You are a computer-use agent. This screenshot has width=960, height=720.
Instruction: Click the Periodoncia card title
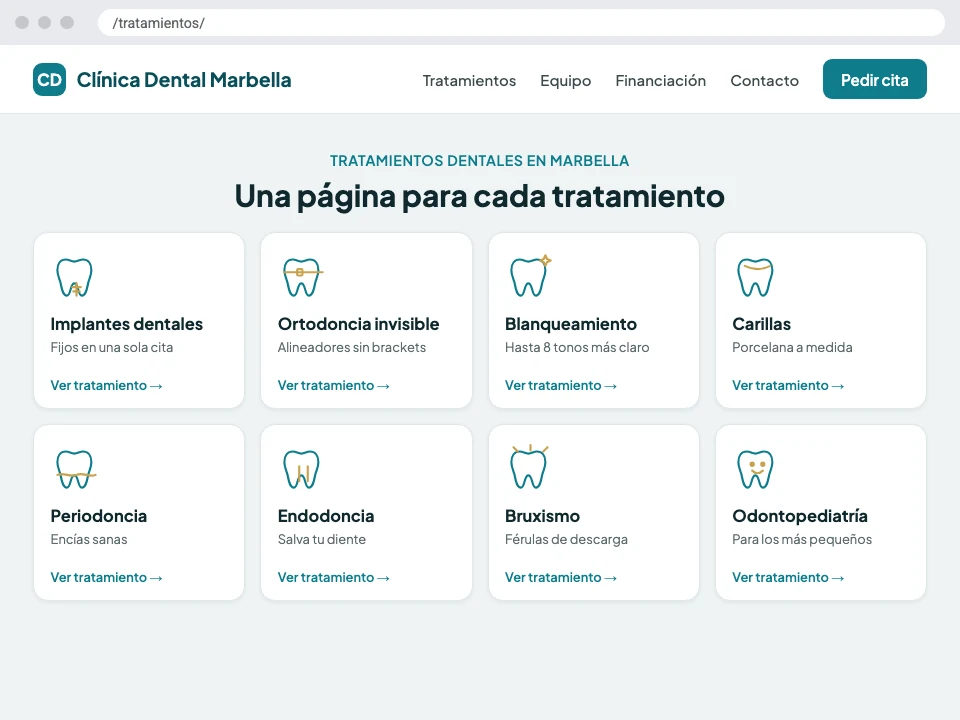click(99, 516)
